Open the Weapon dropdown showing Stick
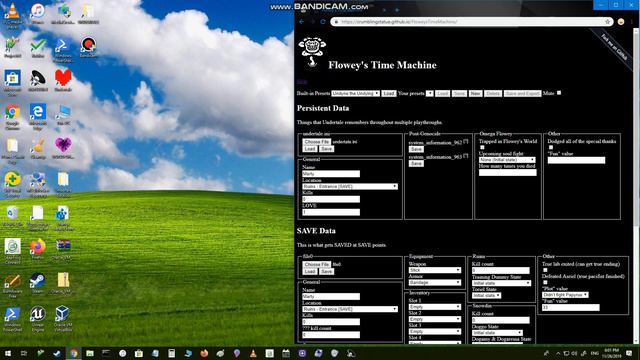Image resolution: width=640 pixels, height=360 pixels. 435,270
